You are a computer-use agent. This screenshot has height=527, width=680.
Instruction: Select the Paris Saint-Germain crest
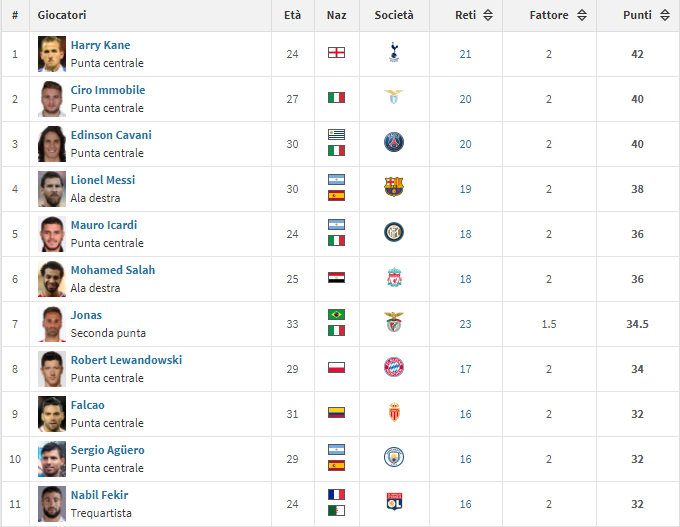[394, 142]
